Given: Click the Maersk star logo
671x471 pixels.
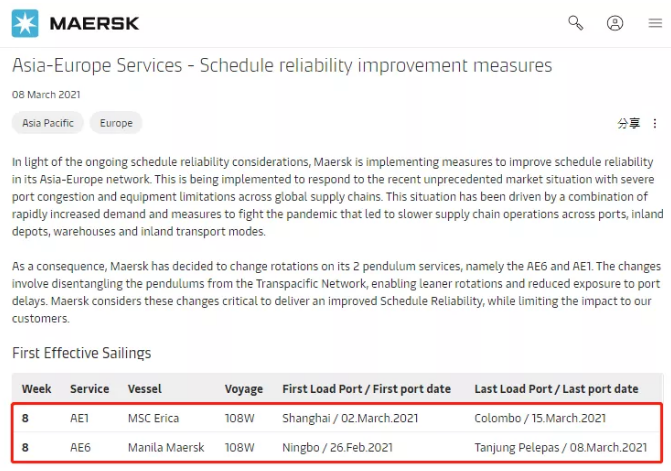Looking at the screenshot, I should [x=25, y=22].
